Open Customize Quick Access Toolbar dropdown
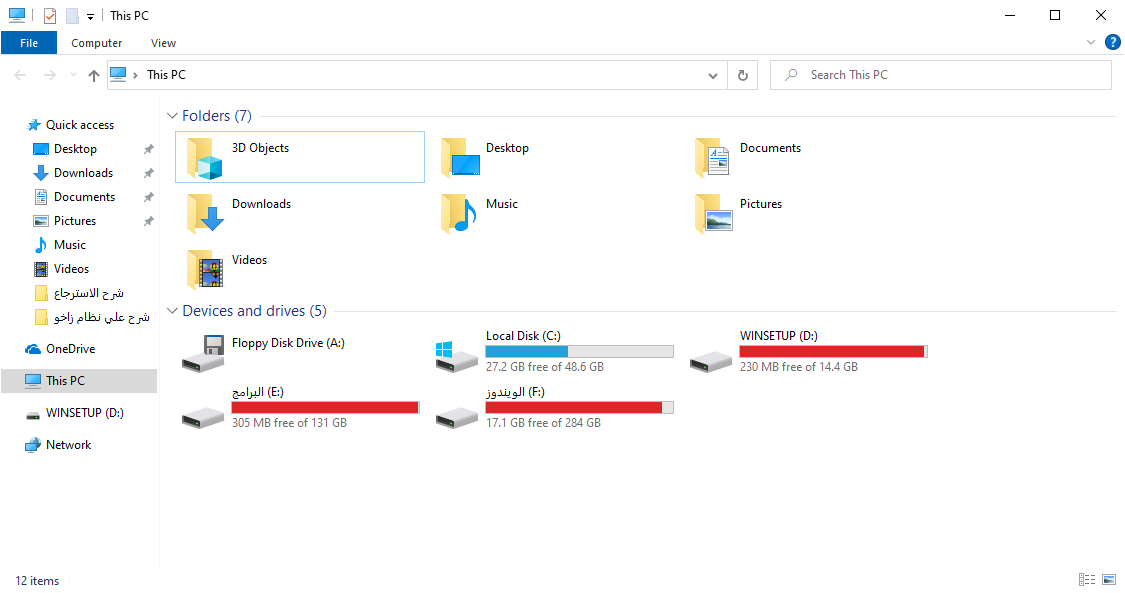 [x=90, y=16]
